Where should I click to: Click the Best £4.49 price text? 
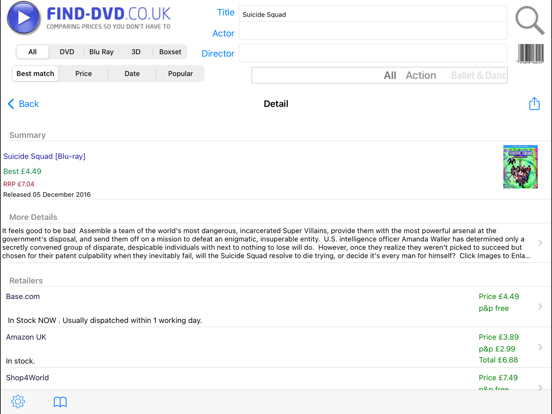point(22,171)
